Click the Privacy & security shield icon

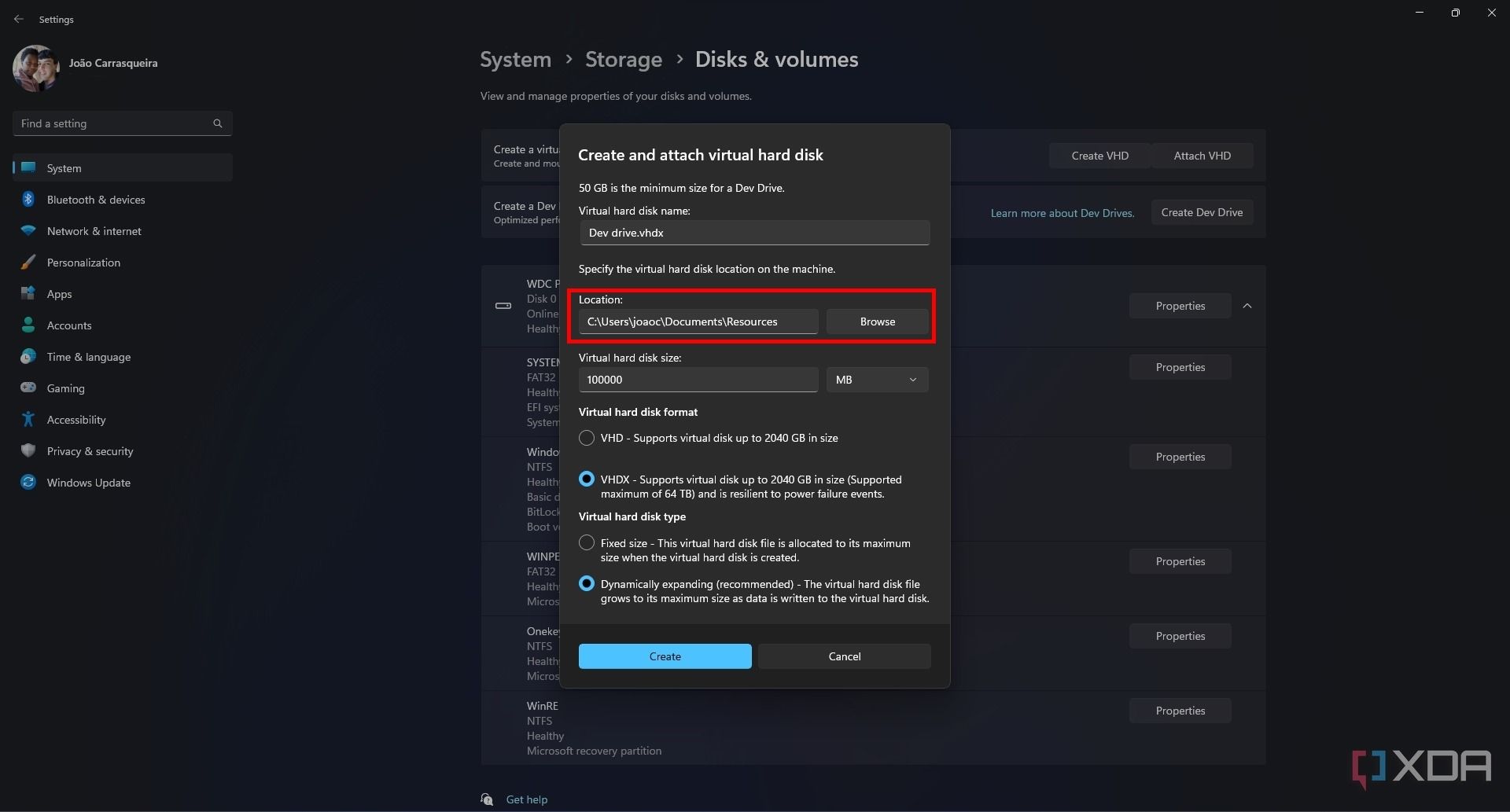(x=28, y=451)
